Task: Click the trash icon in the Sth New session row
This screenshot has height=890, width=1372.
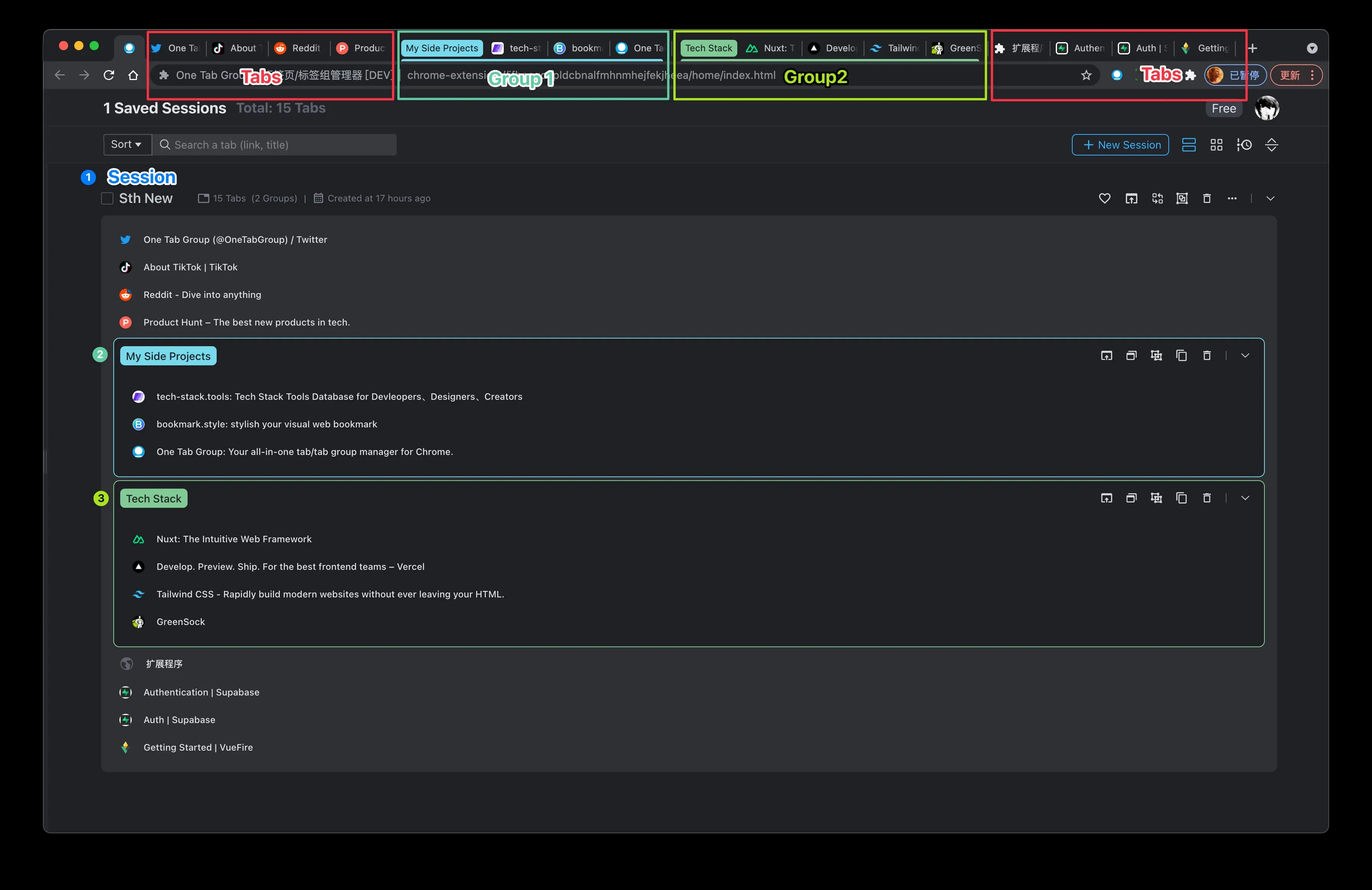Action: 1207,198
